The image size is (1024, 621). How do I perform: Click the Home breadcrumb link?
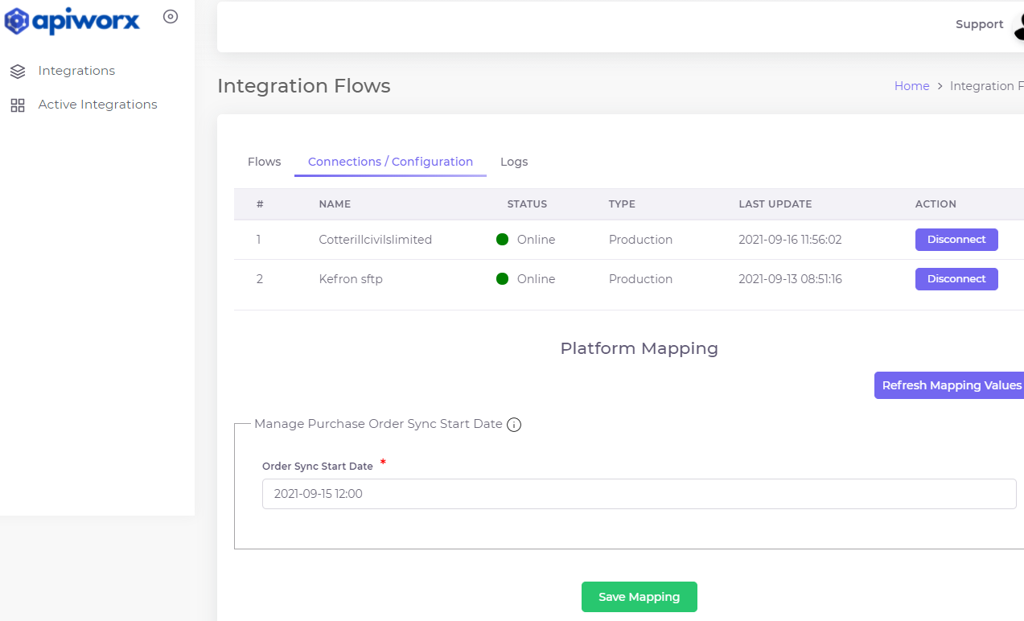911,85
